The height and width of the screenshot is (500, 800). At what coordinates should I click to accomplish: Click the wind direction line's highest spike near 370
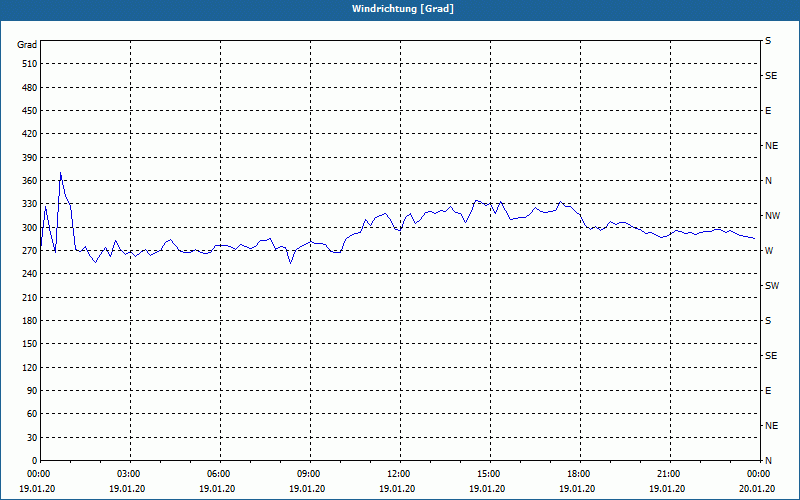point(61,173)
